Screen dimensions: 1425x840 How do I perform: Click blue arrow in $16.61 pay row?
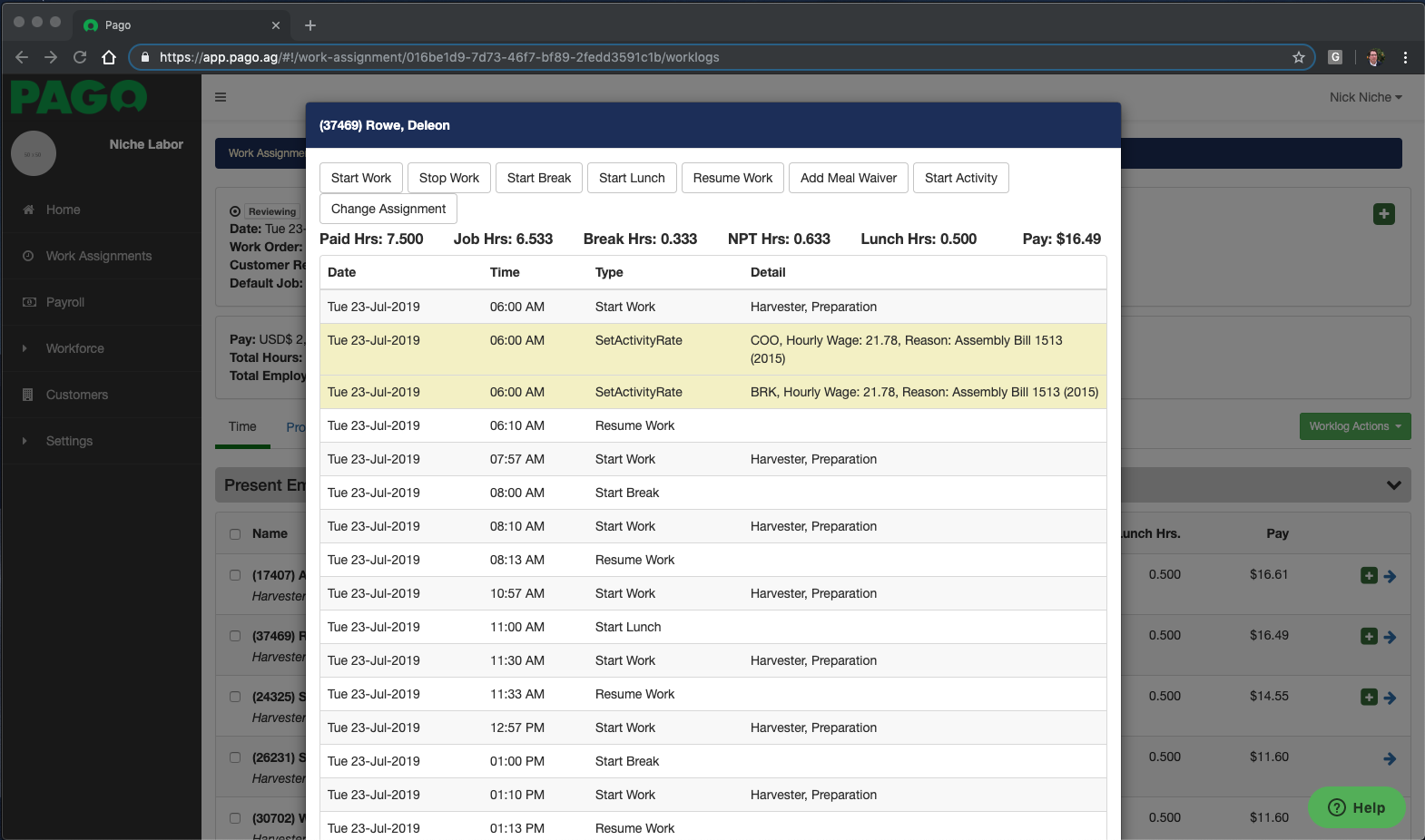pos(1390,576)
